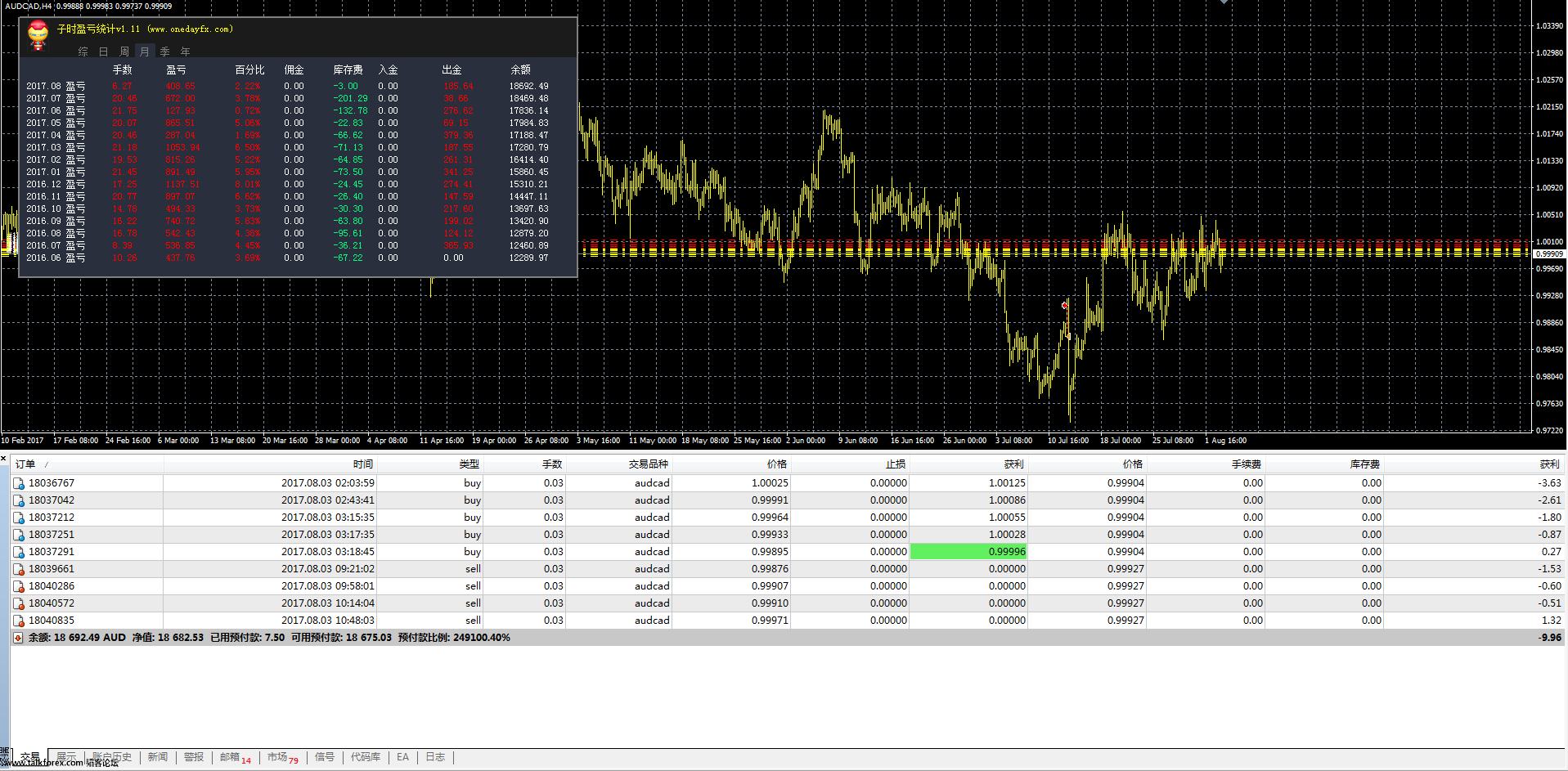Click the buy order icon beside 18037212
Screen dimensions: 1568x771
[19, 518]
